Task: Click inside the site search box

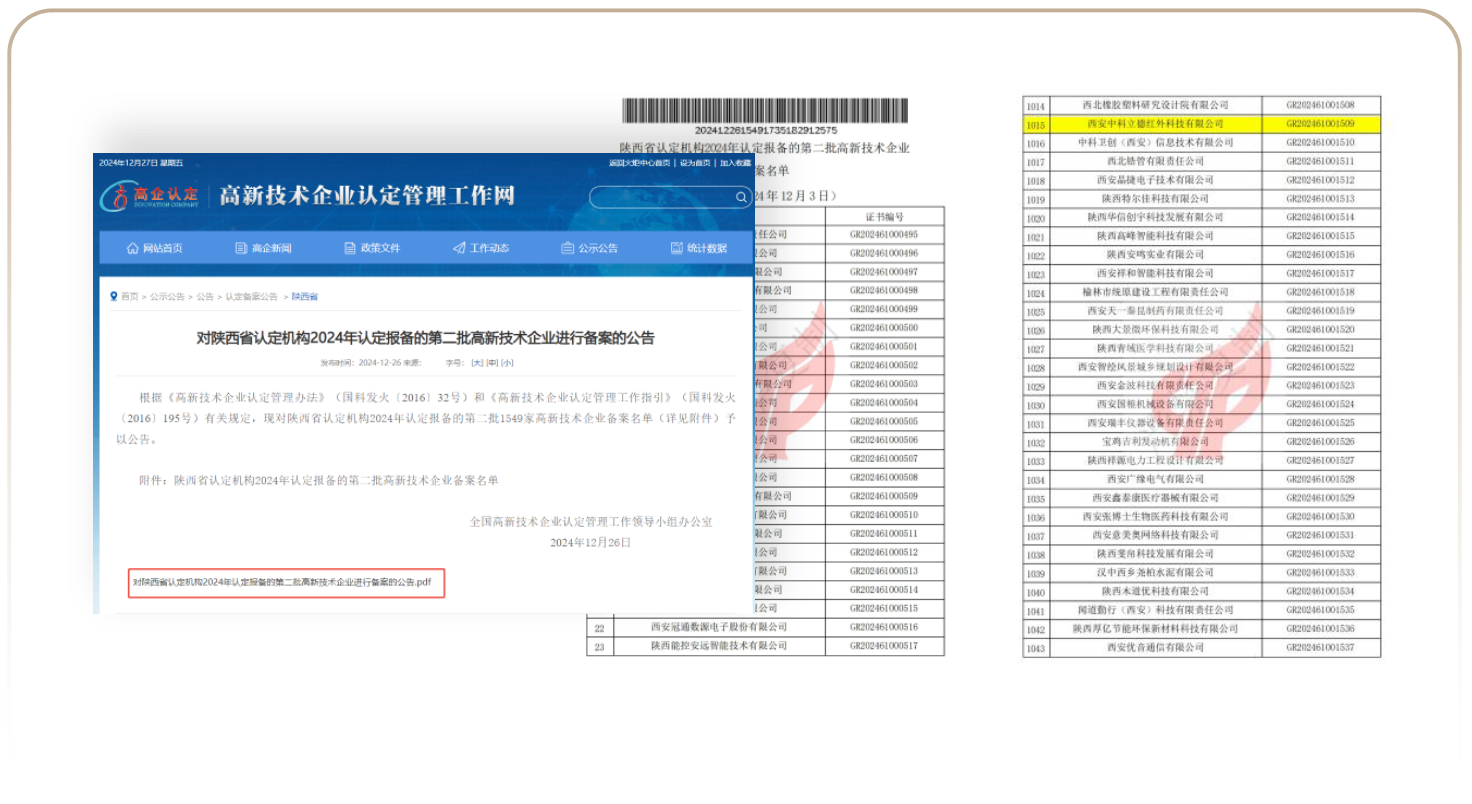Action: (662, 197)
